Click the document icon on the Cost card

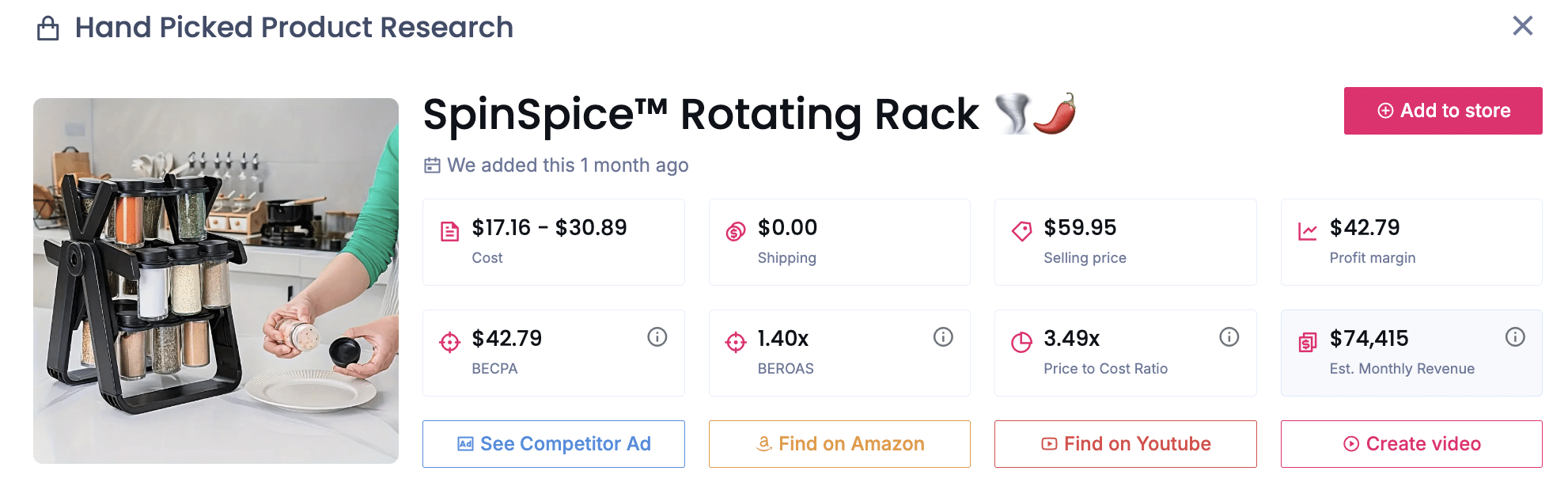(x=450, y=231)
